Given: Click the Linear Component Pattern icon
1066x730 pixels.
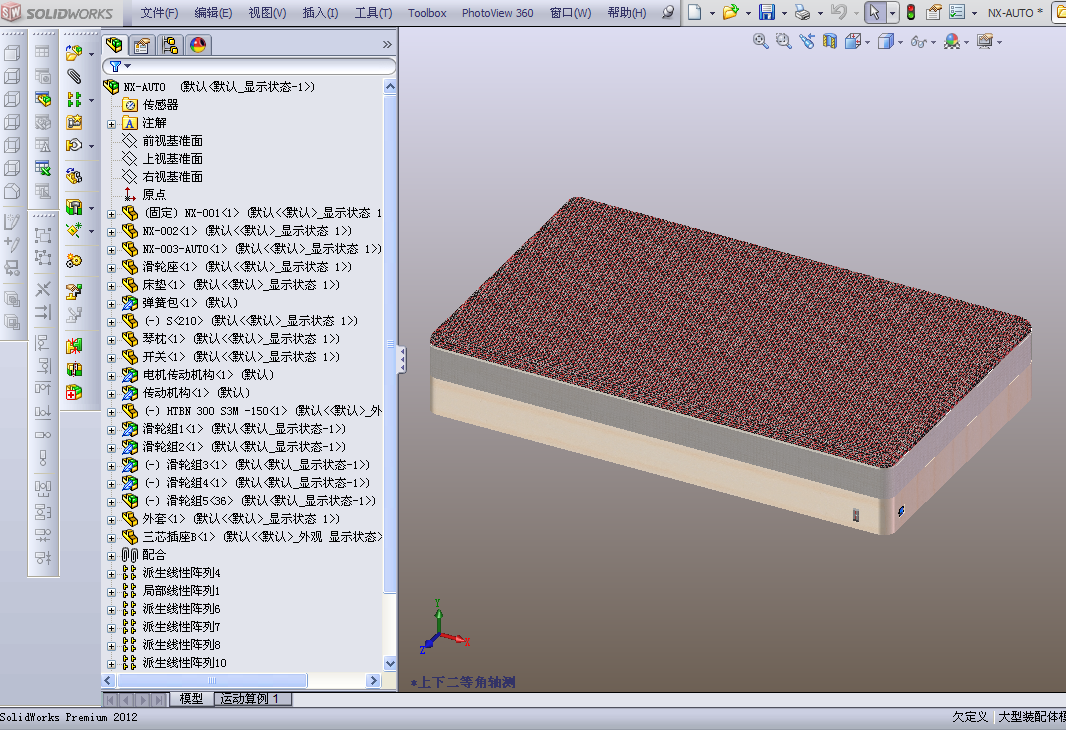Looking at the screenshot, I should [73, 99].
